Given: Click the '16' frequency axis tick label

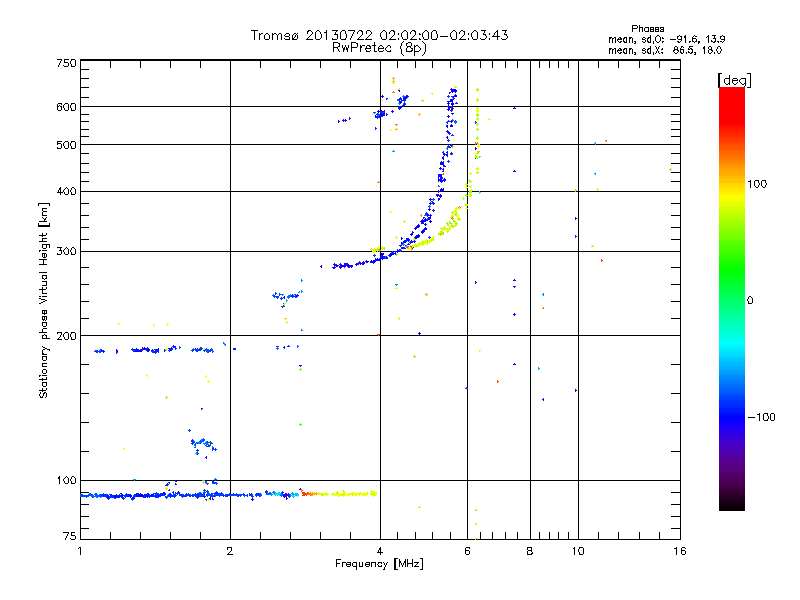Looking at the screenshot, I should tap(680, 551).
